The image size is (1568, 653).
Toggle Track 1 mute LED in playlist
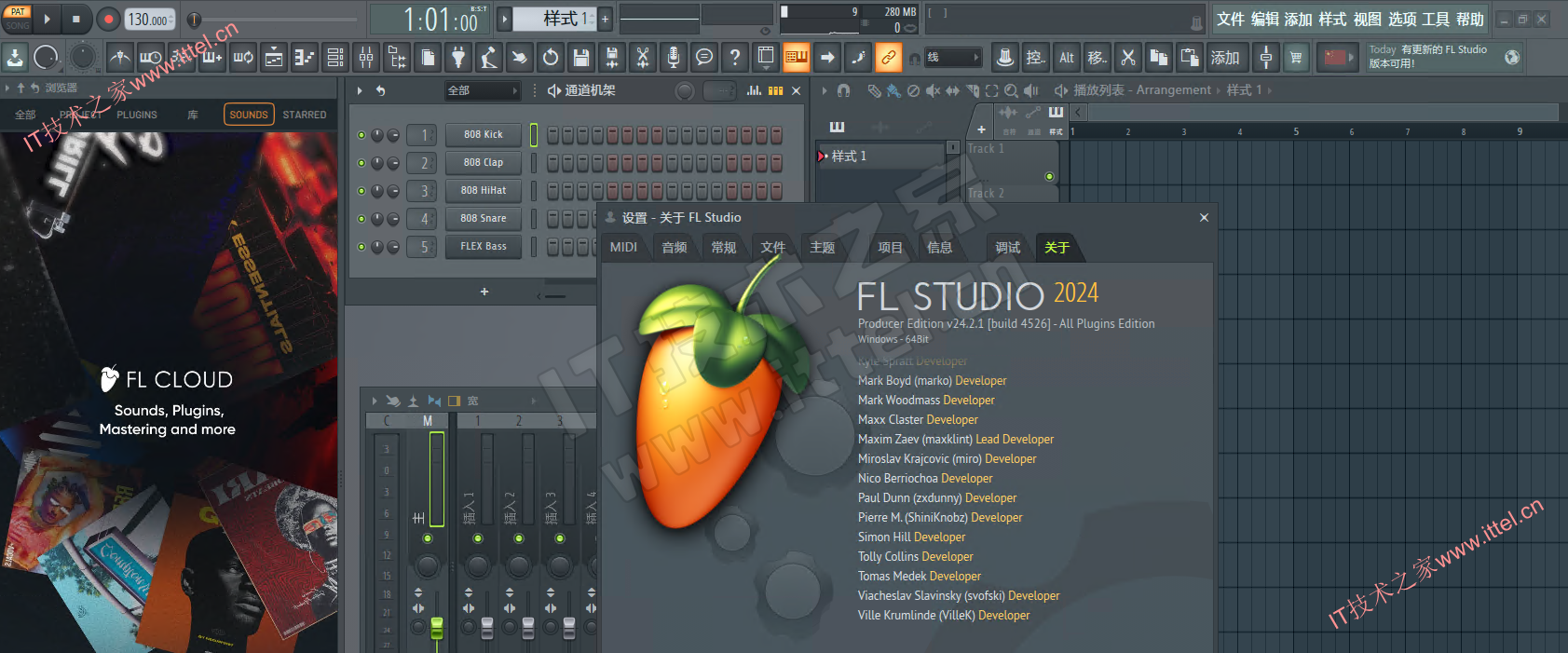(x=1049, y=176)
